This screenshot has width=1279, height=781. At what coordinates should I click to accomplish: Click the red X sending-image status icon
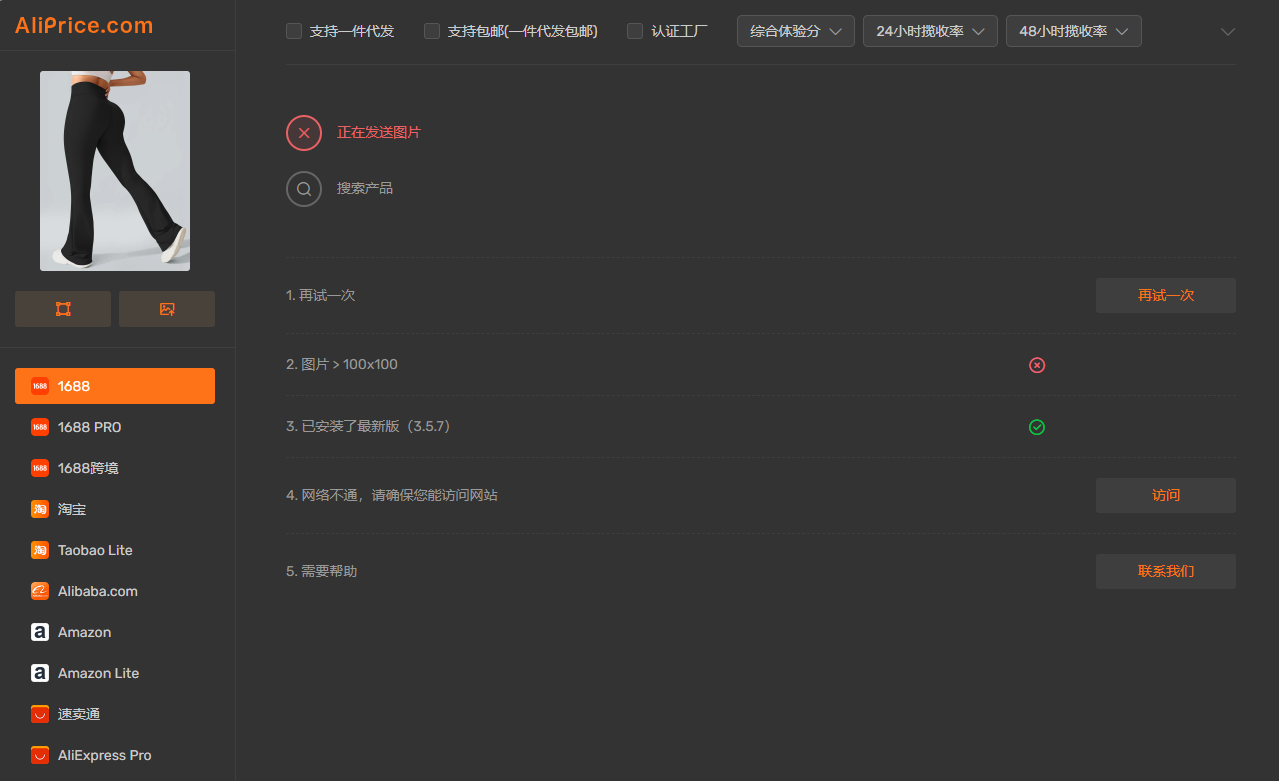pos(304,133)
